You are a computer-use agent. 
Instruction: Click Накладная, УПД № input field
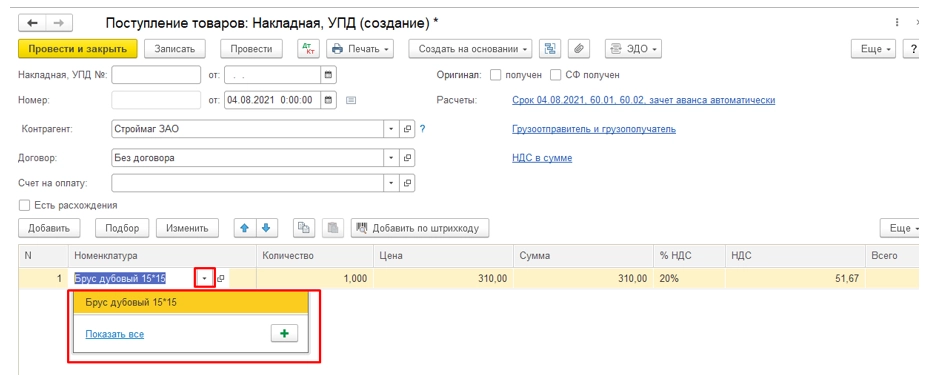pos(156,75)
